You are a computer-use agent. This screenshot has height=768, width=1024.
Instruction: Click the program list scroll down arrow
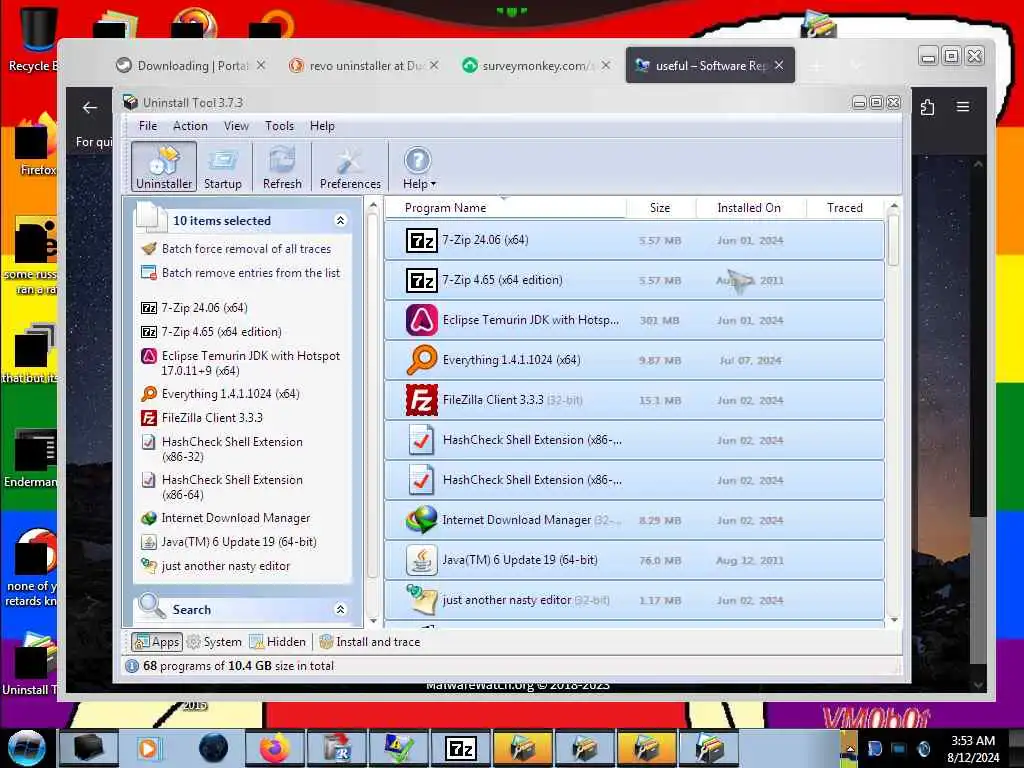pyautogui.click(x=894, y=620)
